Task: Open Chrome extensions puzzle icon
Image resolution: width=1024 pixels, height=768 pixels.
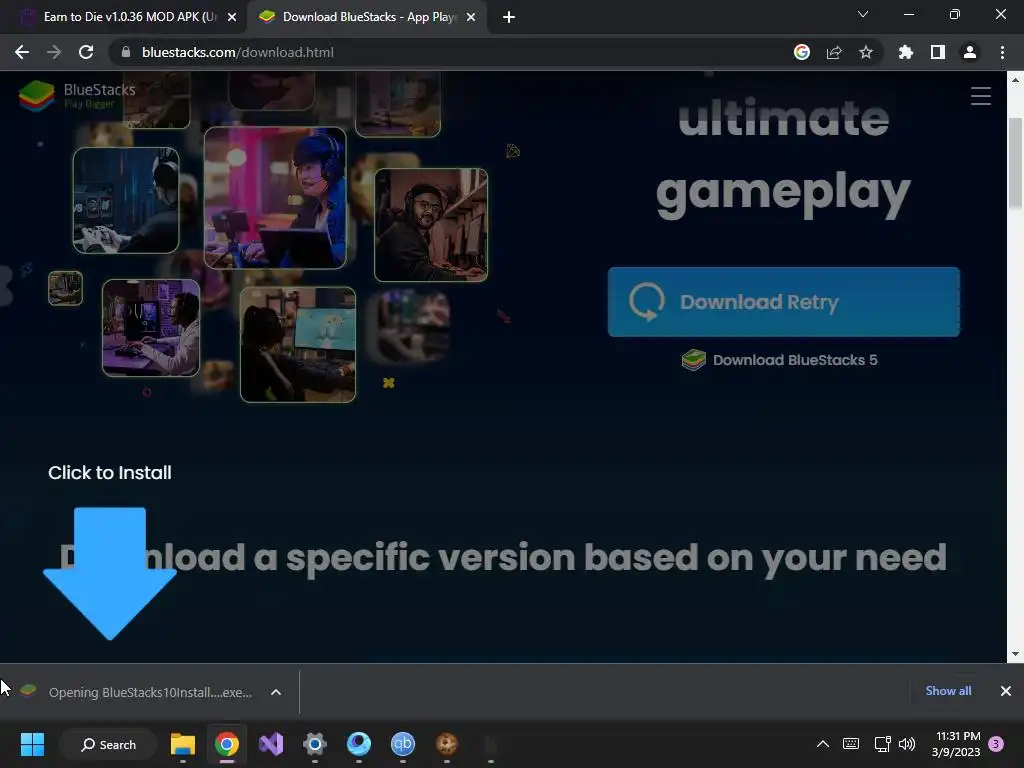Action: [x=905, y=52]
